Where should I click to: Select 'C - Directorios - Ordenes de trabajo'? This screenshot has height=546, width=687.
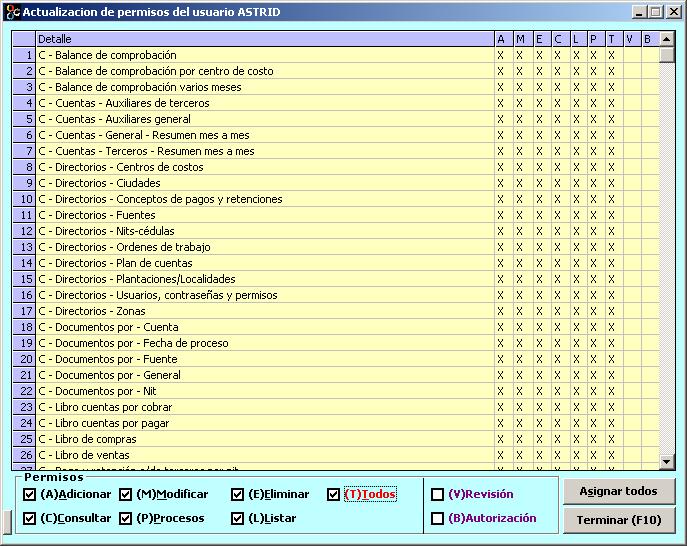coord(265,247)
